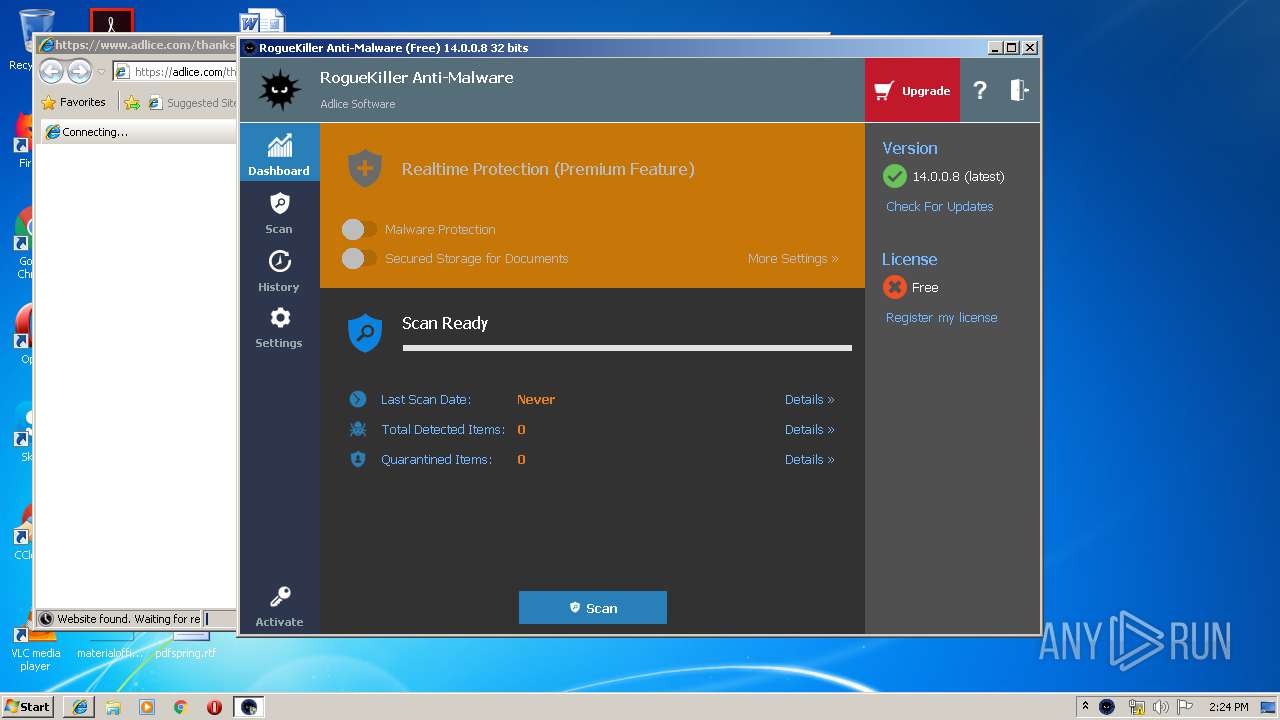Click the red Free license X icon
Viewport: 1280px width, 720px height.
[x=895, y=287]
